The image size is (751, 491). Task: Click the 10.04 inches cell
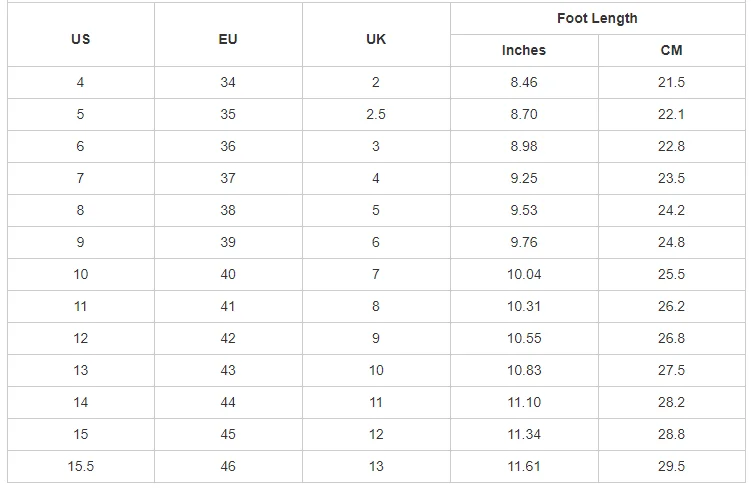point(524,274)
